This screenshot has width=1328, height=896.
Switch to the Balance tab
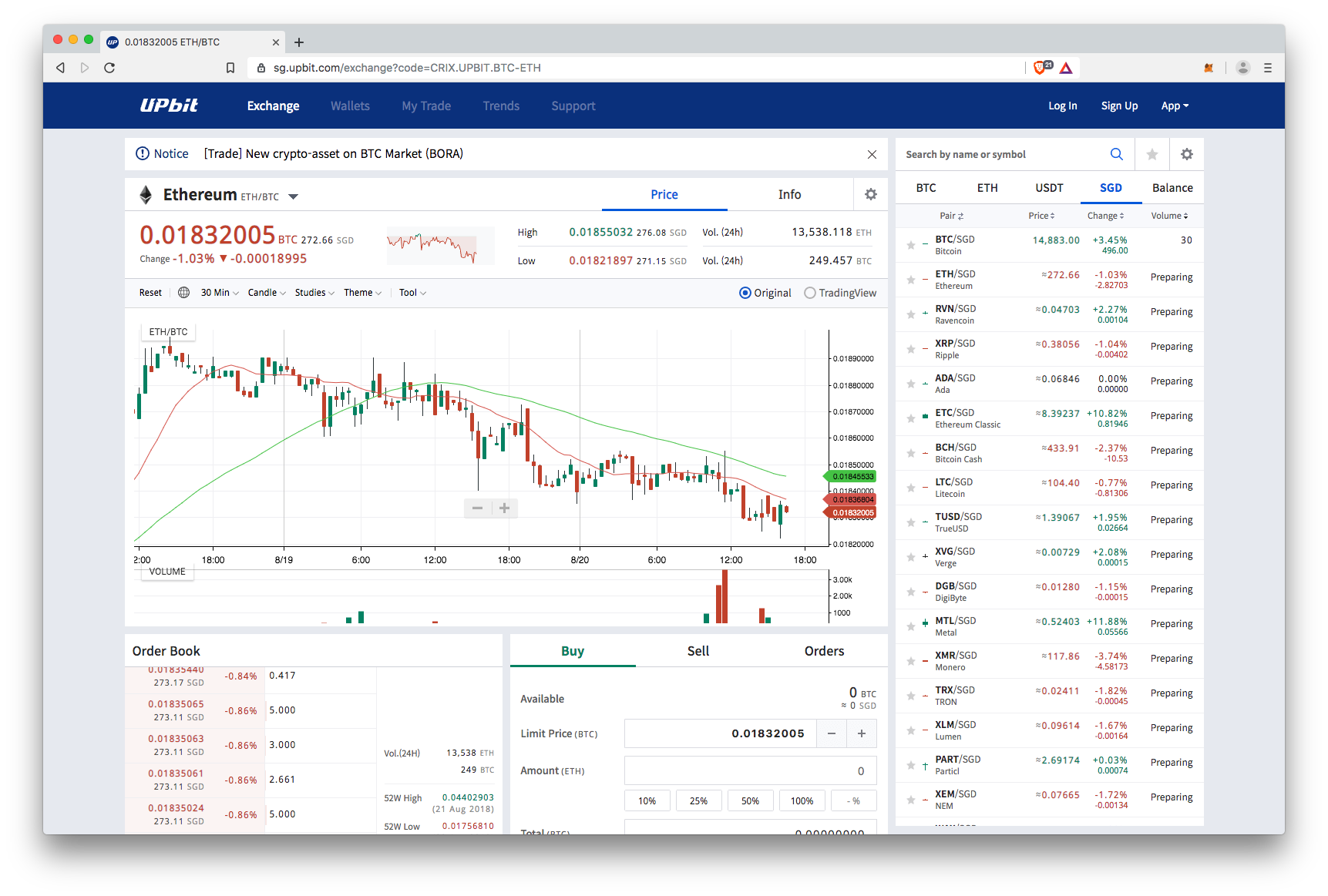pos(1172,188)
